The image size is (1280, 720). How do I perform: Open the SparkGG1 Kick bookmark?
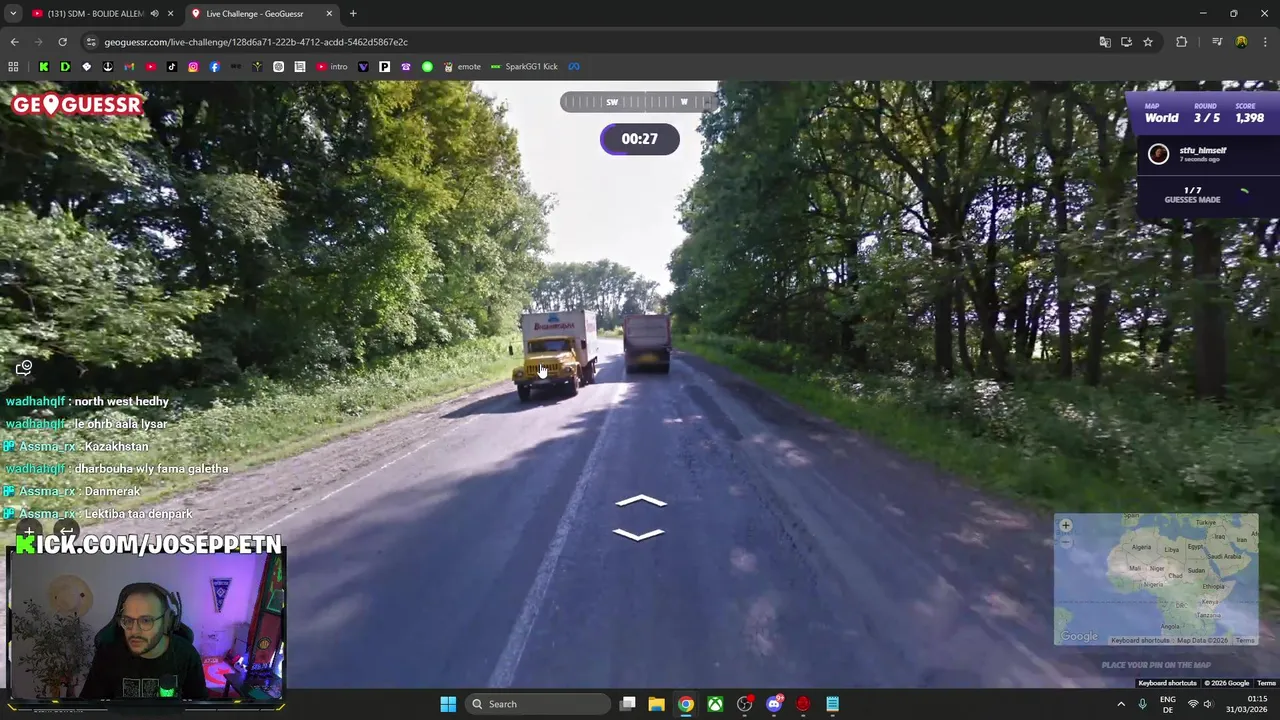point(524,67)
